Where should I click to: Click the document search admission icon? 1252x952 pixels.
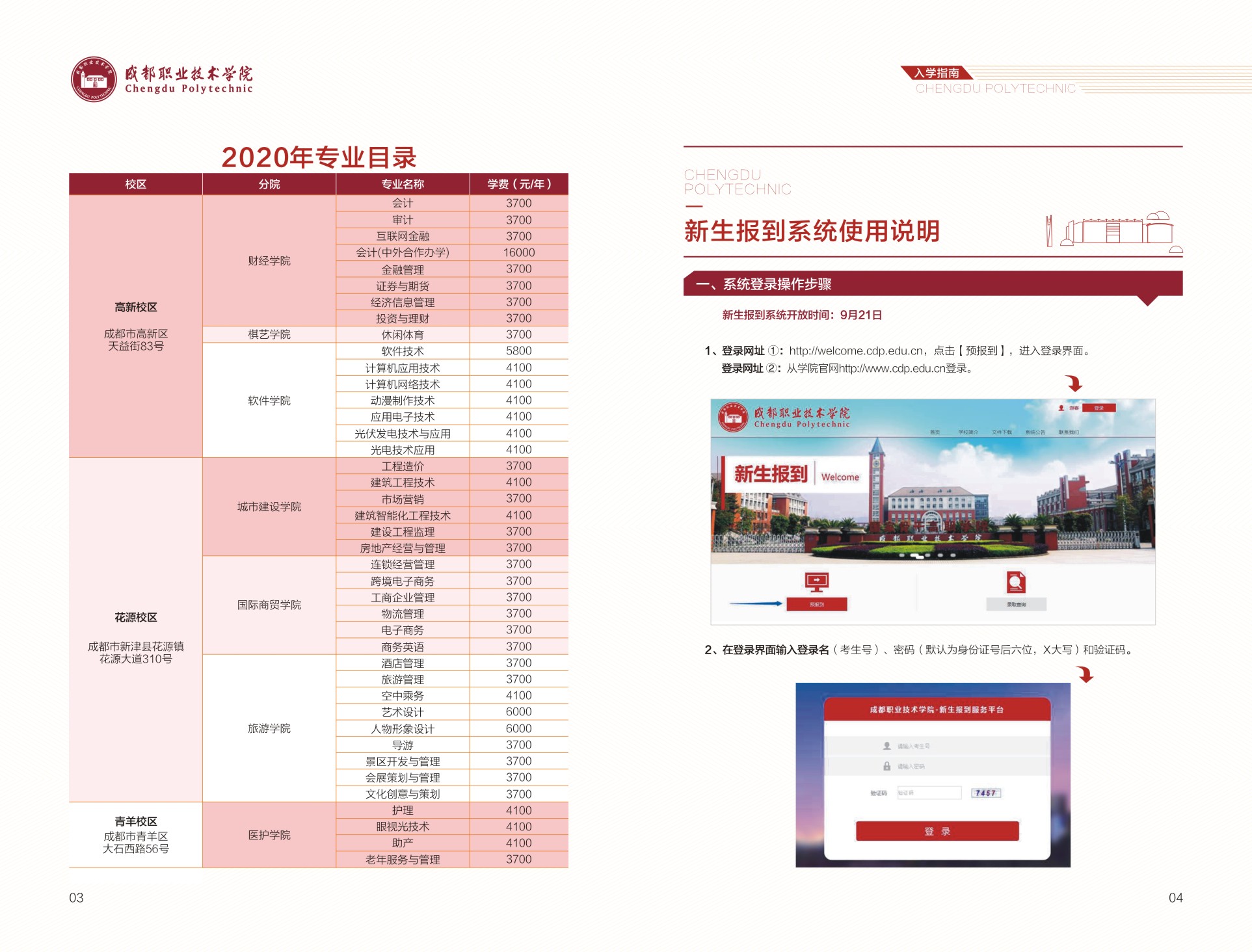tap(1016, 581)
